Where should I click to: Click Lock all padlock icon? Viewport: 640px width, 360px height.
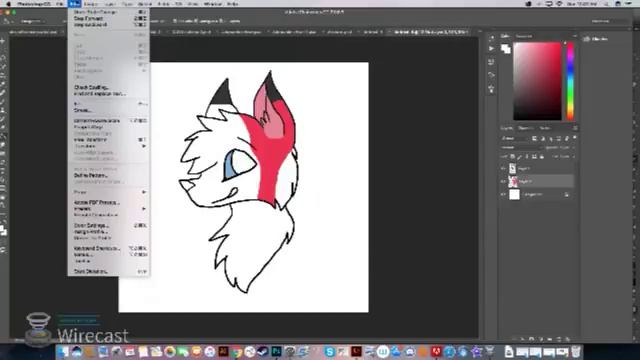542,157
